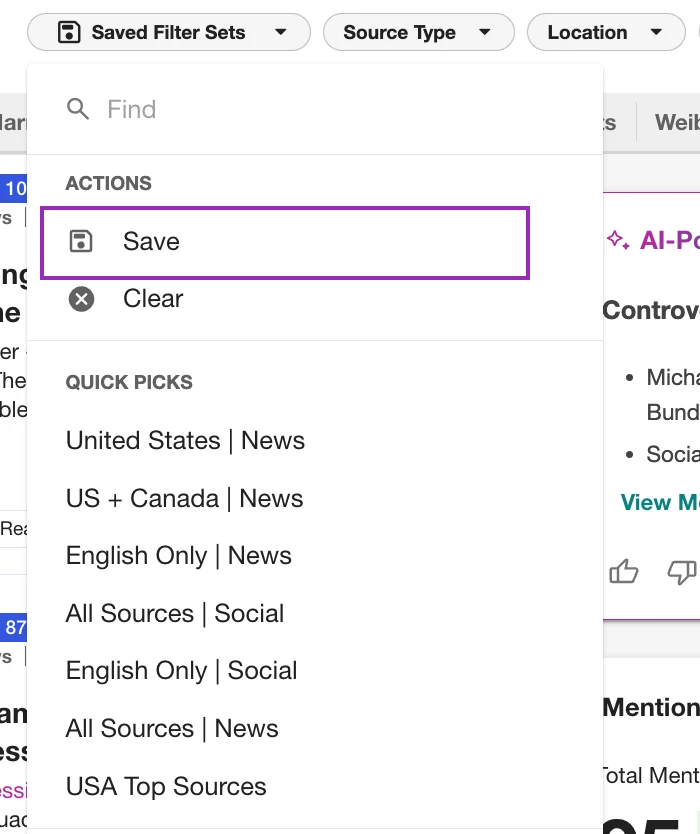
Task: Pick All Sources | Social filter set
Action: pyautogui.click(x=175, y=614)
